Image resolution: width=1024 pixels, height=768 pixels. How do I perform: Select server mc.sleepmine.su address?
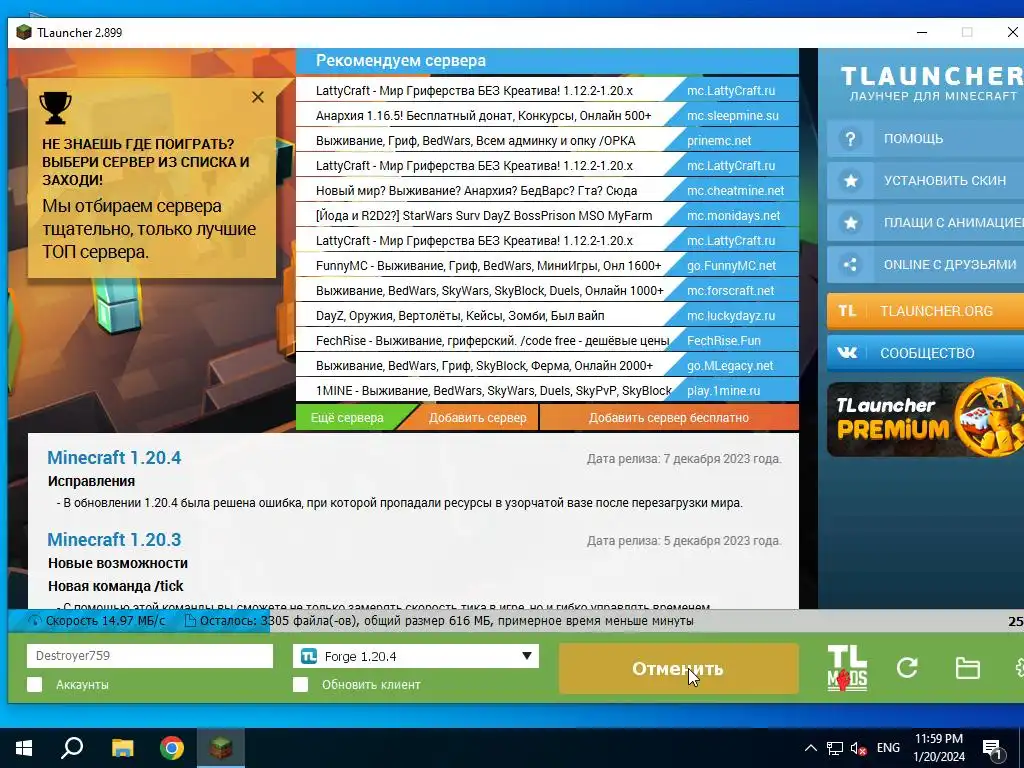coord(733,116)
